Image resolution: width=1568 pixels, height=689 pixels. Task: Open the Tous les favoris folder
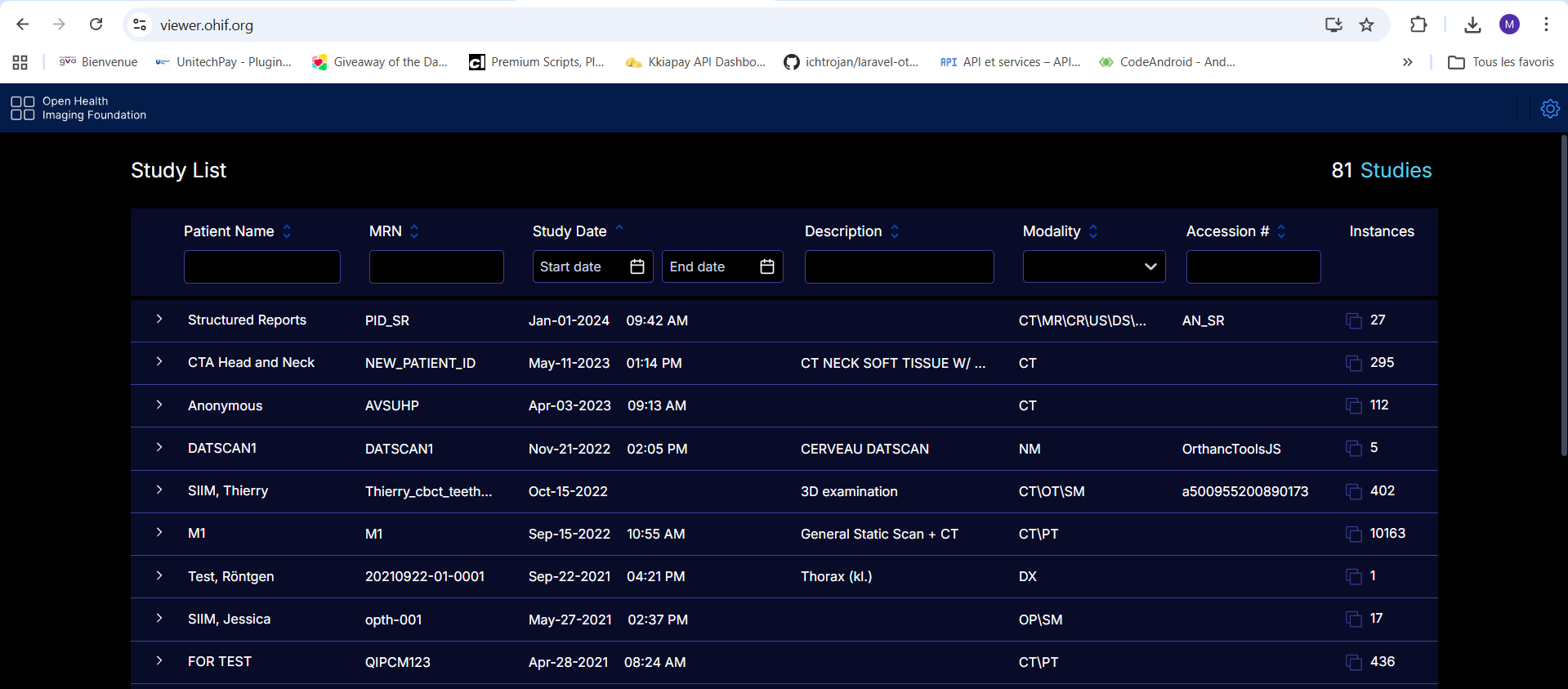coord(1501,62)
